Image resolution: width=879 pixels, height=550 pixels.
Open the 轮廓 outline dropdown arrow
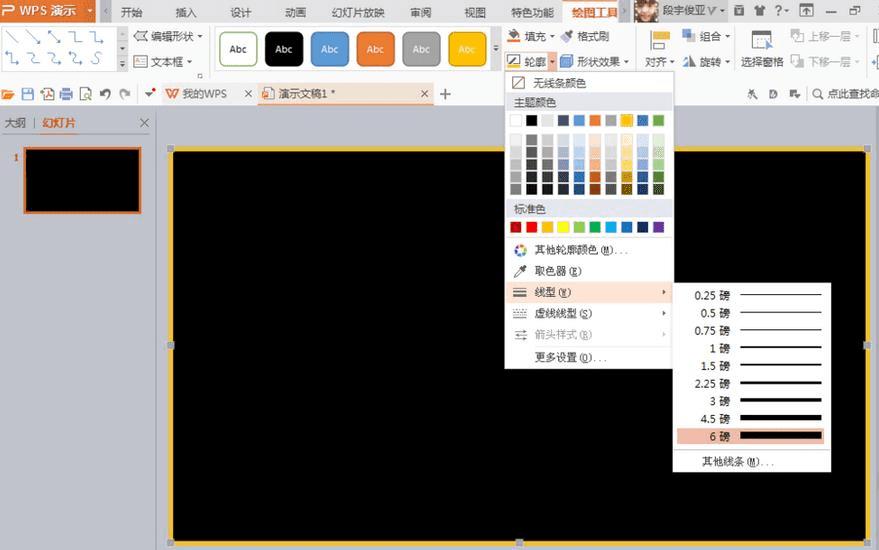[x=552, y=62]
